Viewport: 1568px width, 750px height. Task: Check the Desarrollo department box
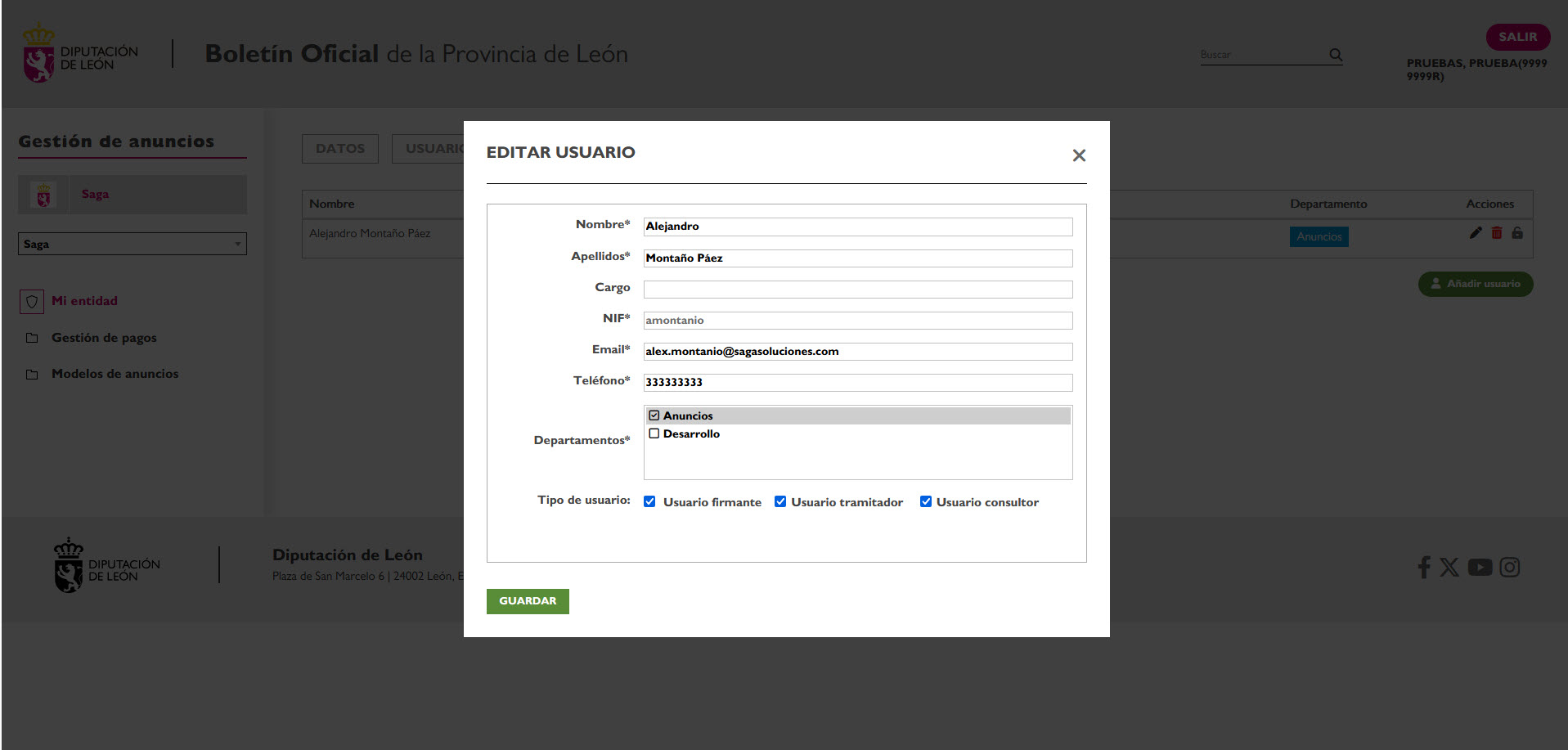tap(654, 433)
